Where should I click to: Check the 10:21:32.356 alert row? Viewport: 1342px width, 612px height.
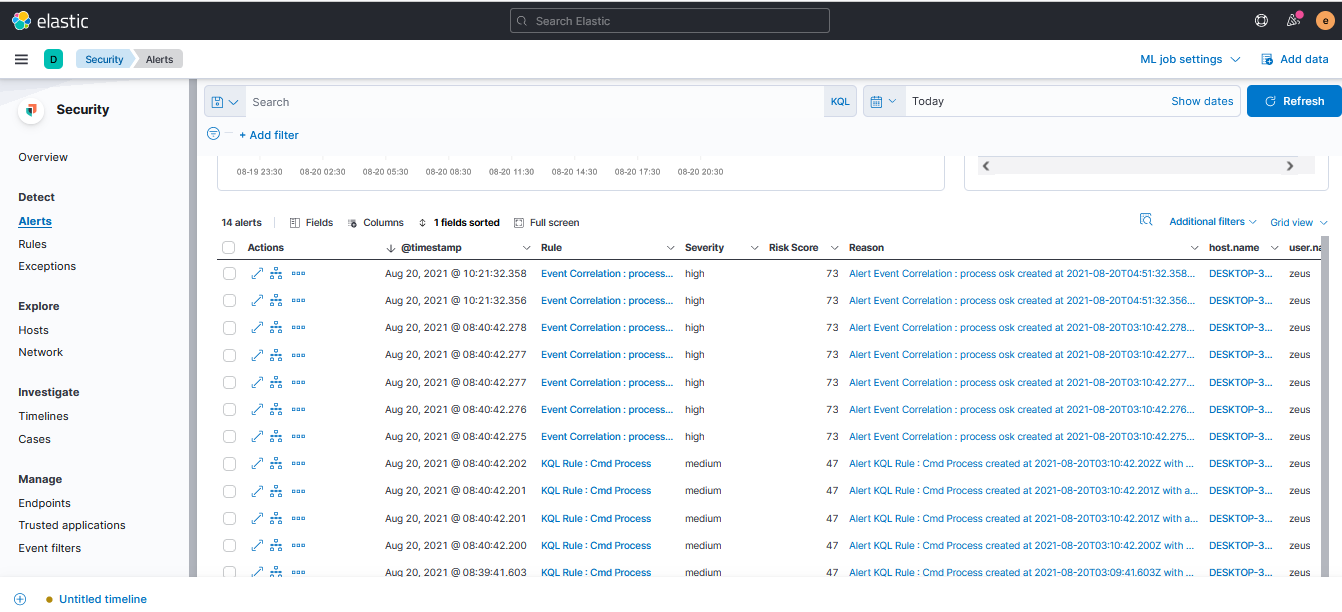pyautogui.click(x=229, y=300)
